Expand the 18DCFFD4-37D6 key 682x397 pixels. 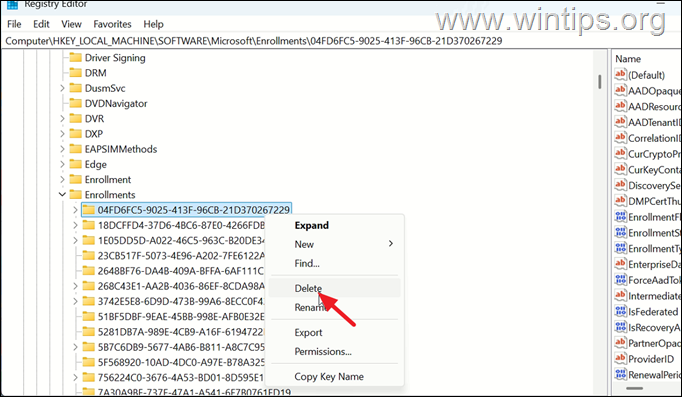click(x=75, y=225)
